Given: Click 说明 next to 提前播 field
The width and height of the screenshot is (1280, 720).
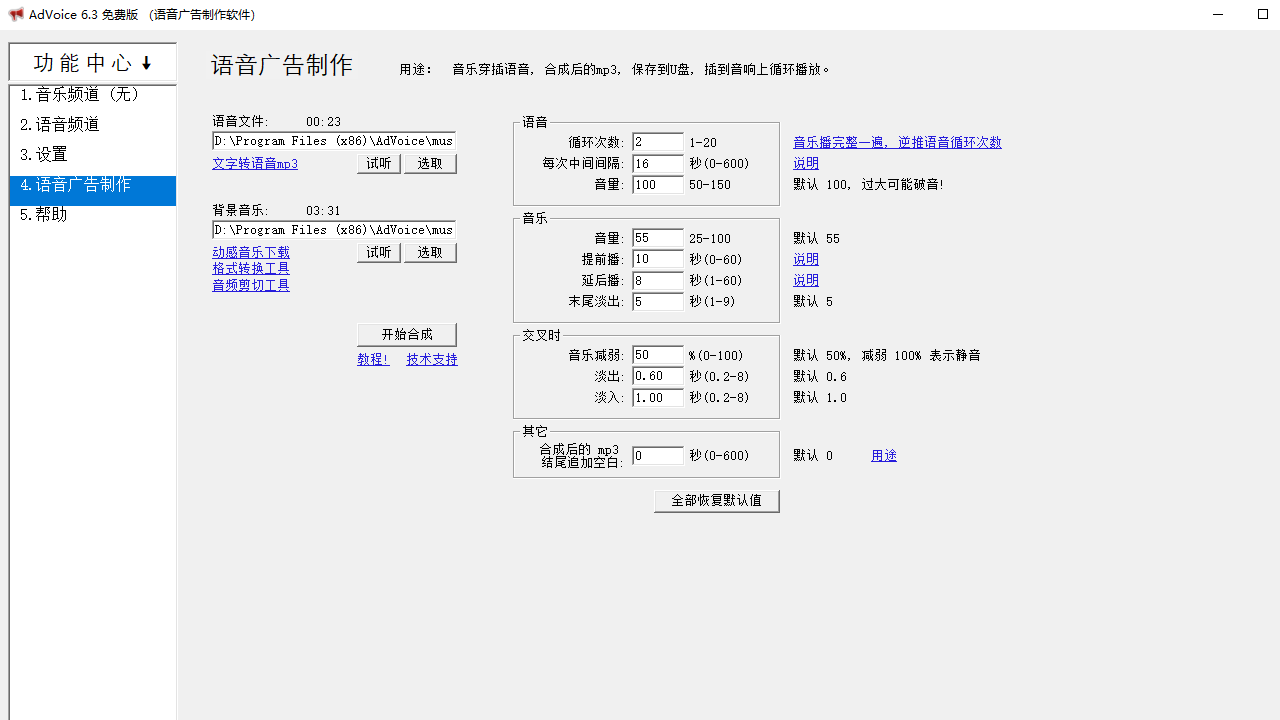Looking at the screenshot, I should pos(806,259).
